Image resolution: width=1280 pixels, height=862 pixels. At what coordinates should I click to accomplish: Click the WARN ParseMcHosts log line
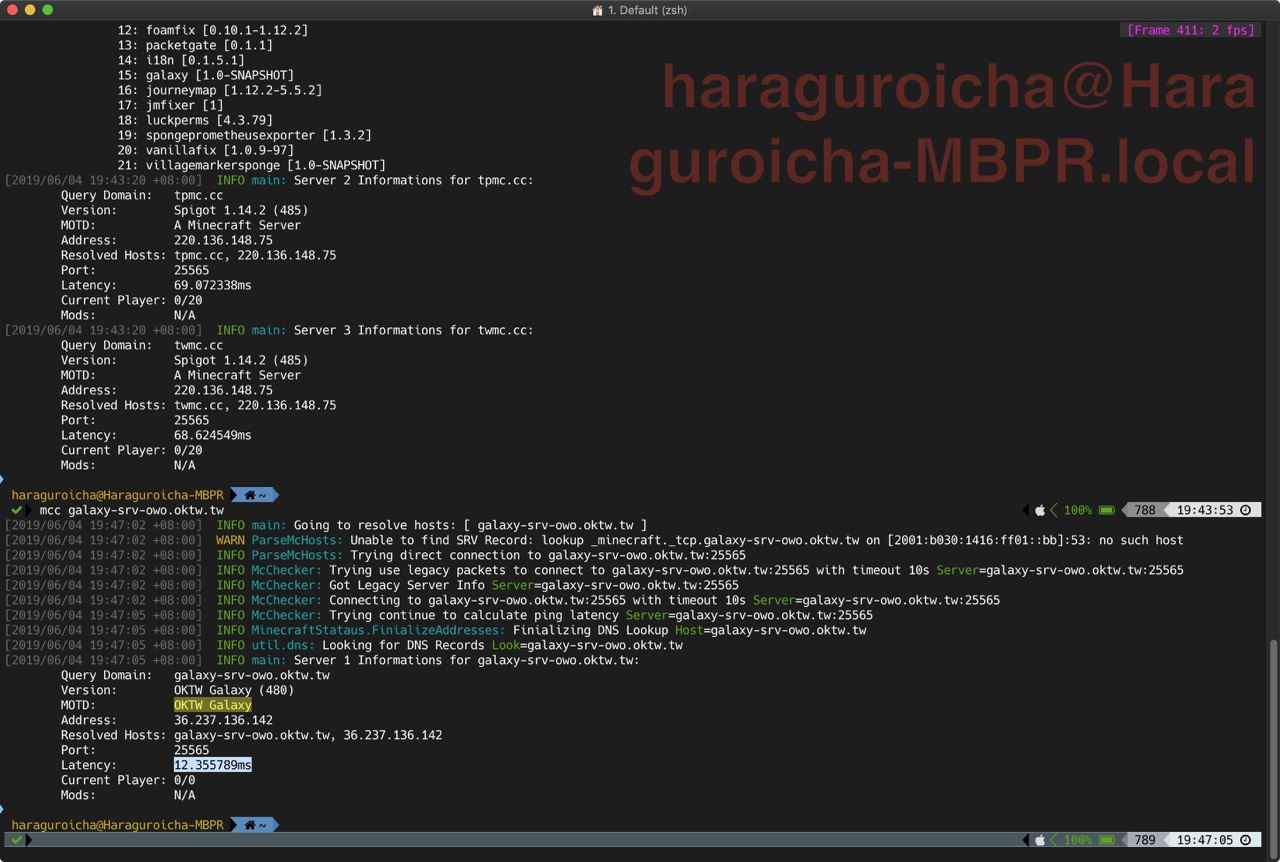point(594,540)
